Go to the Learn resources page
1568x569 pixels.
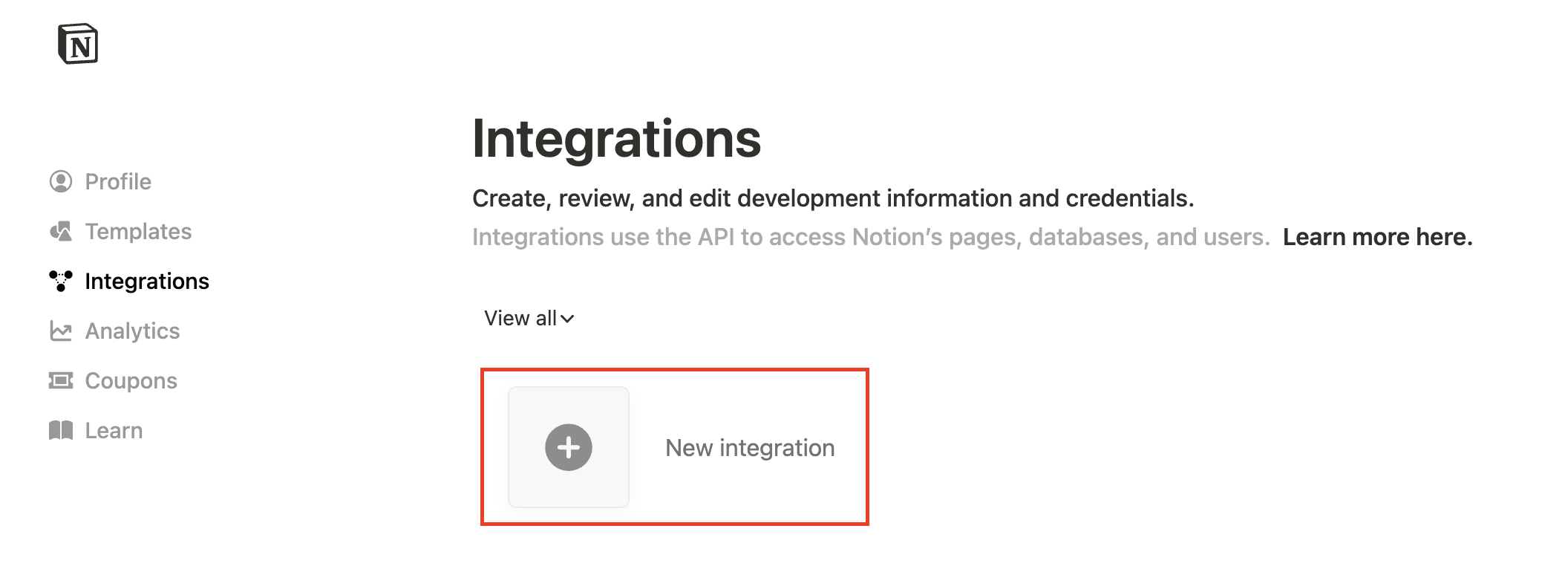[x=113, y=429]
